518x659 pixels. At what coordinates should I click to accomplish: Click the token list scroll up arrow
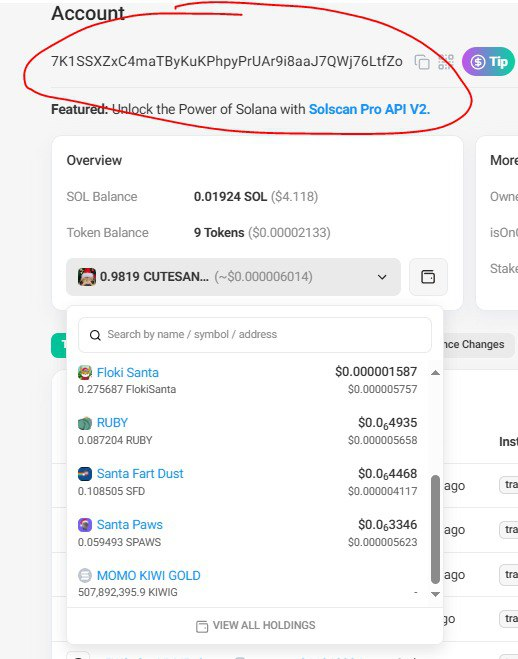point(436,373)
